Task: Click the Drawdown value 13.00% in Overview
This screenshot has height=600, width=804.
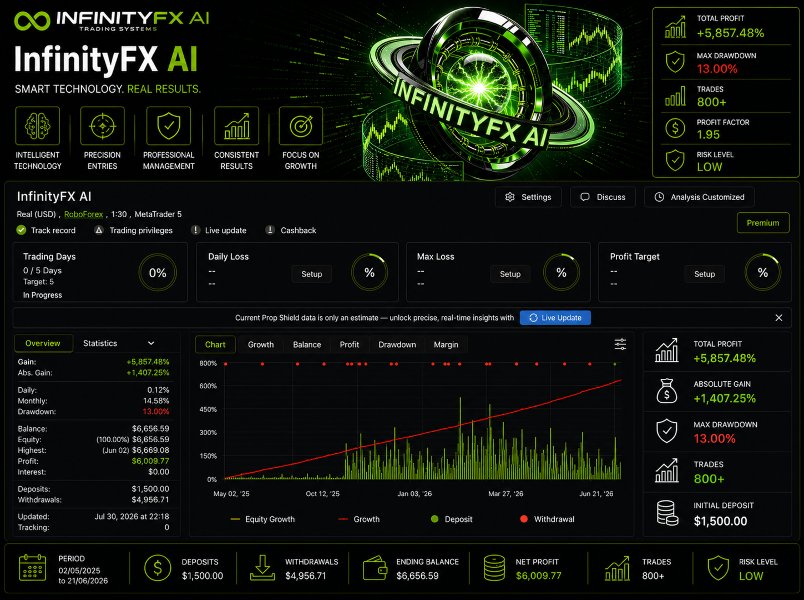Action: [156, 412]
